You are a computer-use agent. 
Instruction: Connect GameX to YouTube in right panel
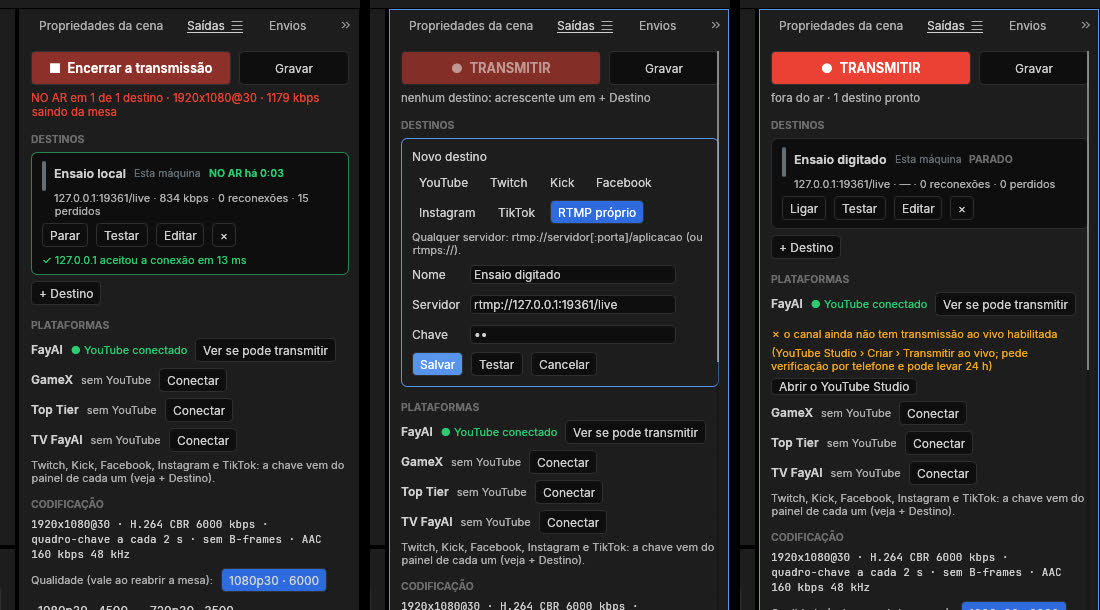[933, 414]
